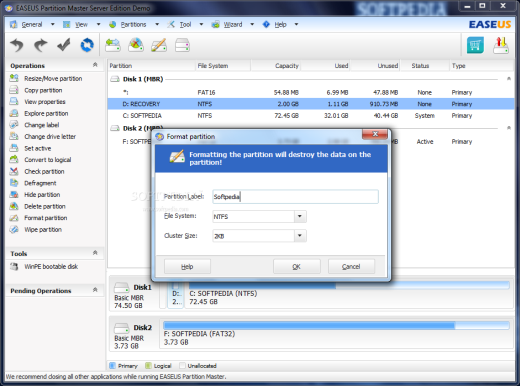Select the FAT16 partition row
The width and height of the screenshot is (520, 386).
tap(311, 92)
